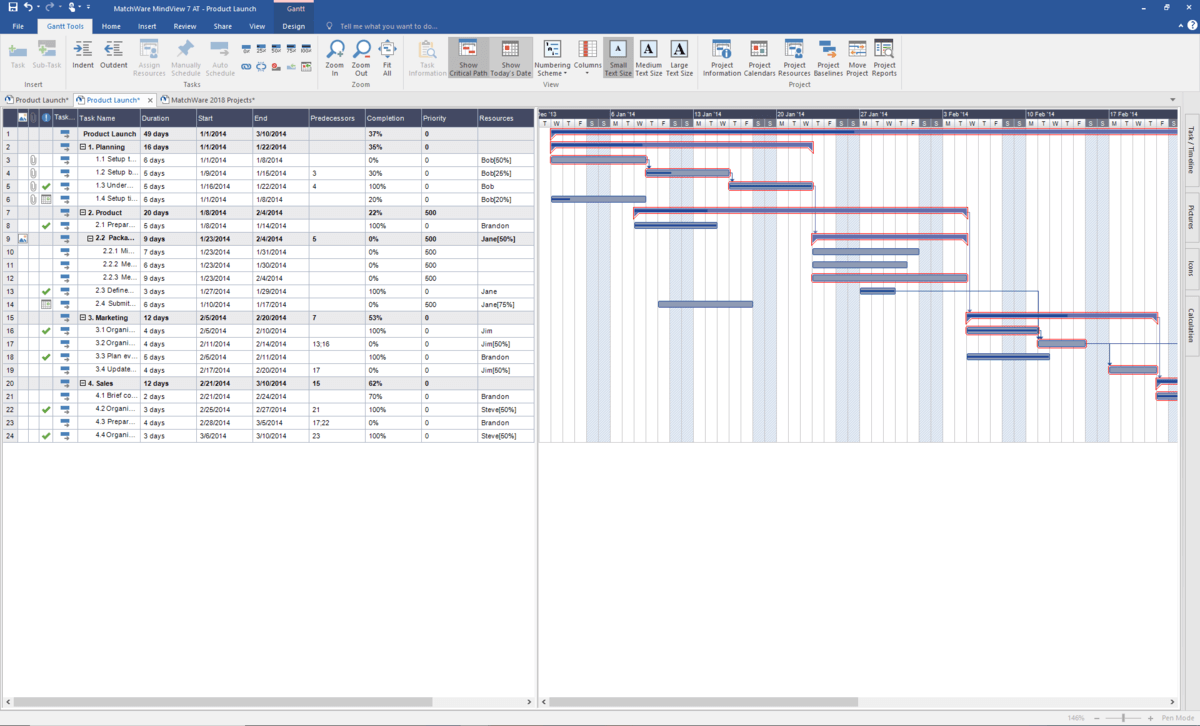The width and height of the screenshot is (1200, 726).
Task: Open Customize Quick Access Toolbar dropdown
Action: pyautogui.click(x=88, y=7)
